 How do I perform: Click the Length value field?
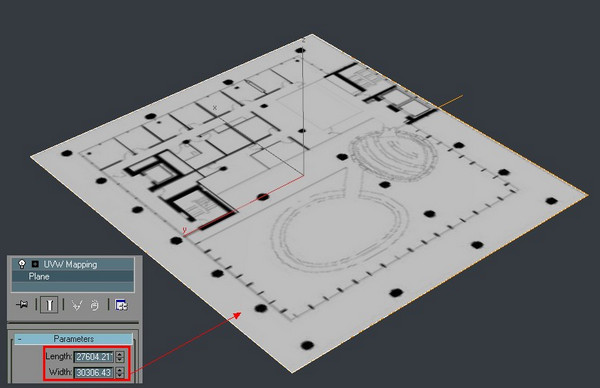[x=94, y=357]
